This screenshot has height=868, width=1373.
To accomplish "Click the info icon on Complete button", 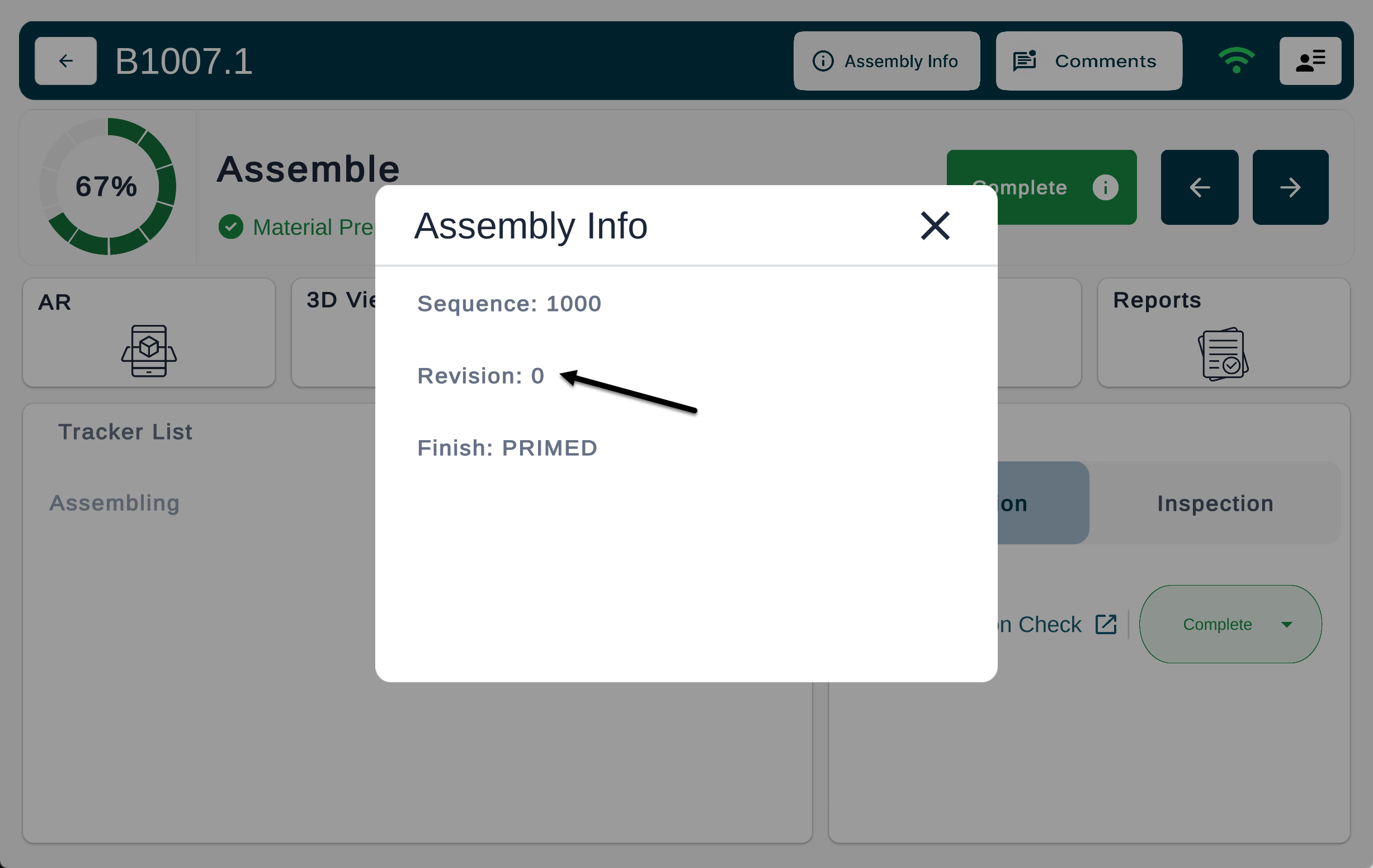I will [1105, 187].
